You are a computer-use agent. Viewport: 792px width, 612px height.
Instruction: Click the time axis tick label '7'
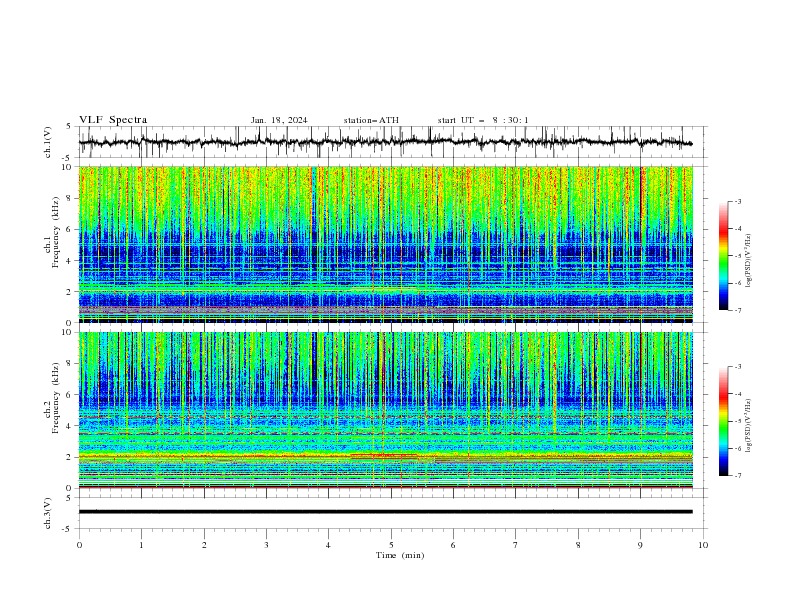(516, 545)
